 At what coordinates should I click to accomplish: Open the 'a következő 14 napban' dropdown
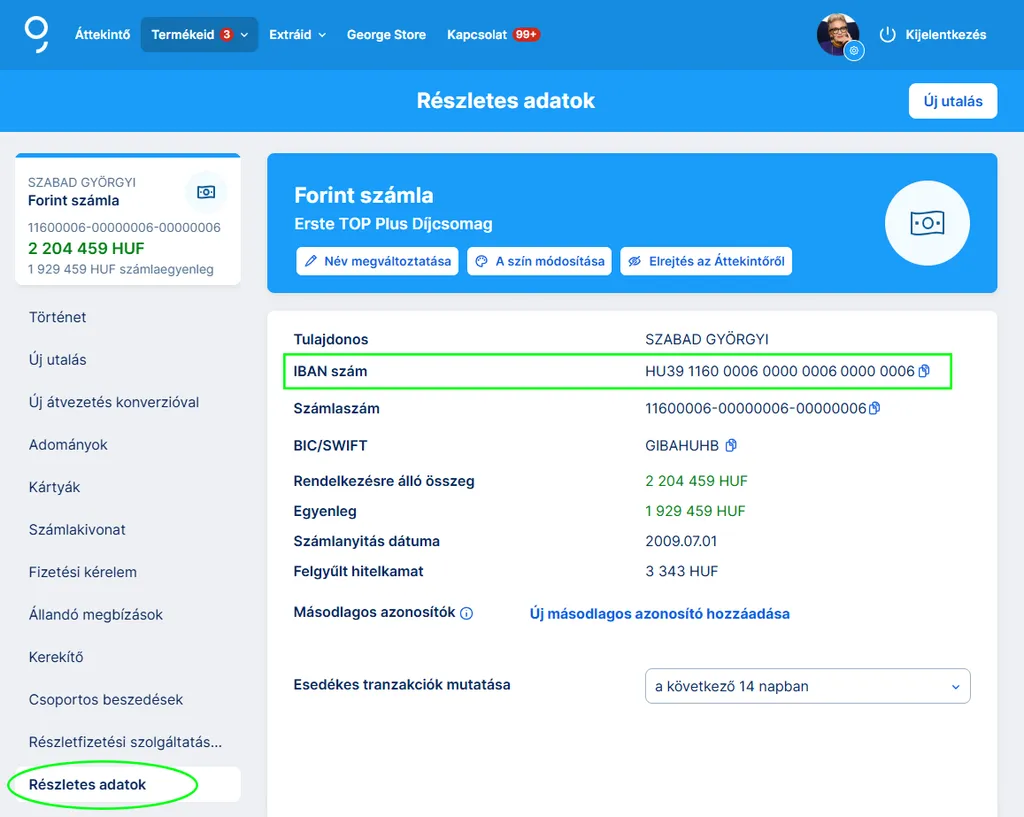[808, 686]
